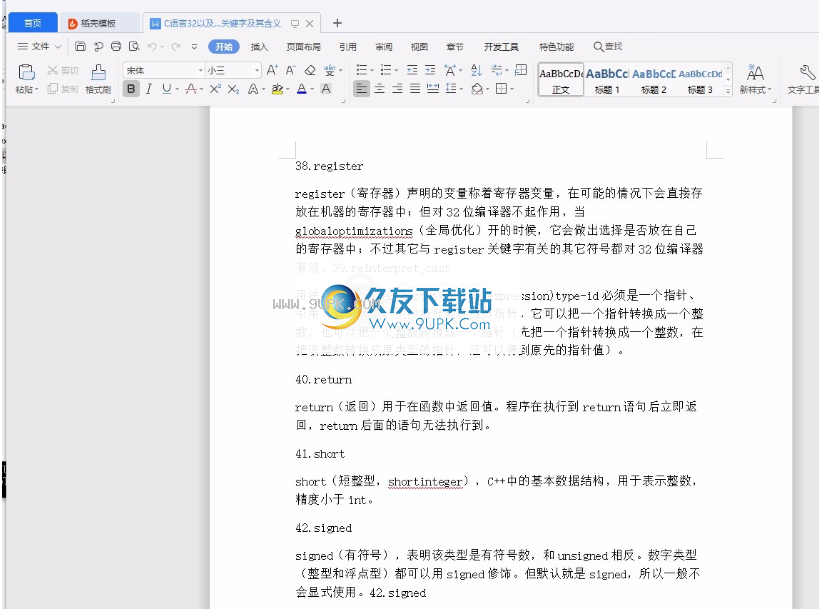Toggle Italic formatting button
819x614 pixels.
[x=149, y=89]
